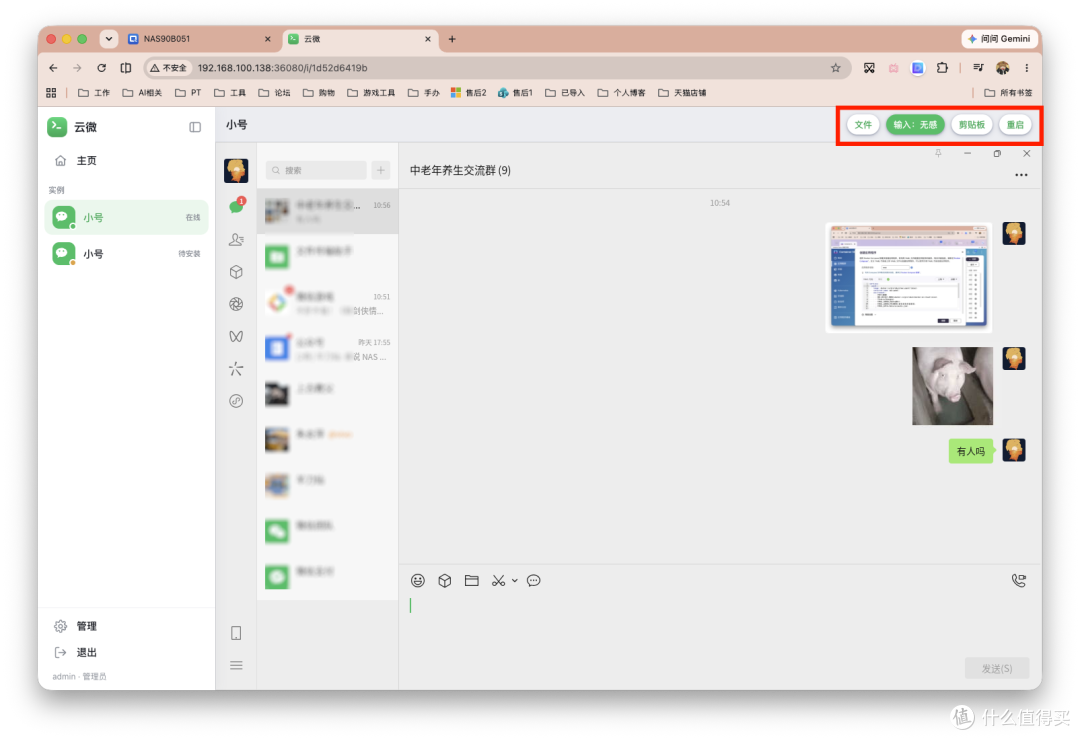Open the contacts icon in WeChat sidebar
1080x740 pixels.
(236, 239)
